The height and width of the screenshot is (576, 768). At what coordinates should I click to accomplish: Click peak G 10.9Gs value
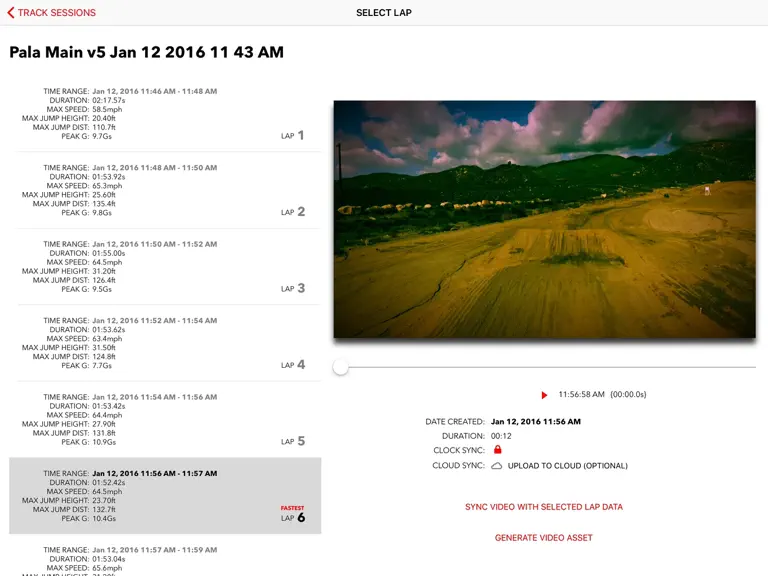(x=104, y=442)
